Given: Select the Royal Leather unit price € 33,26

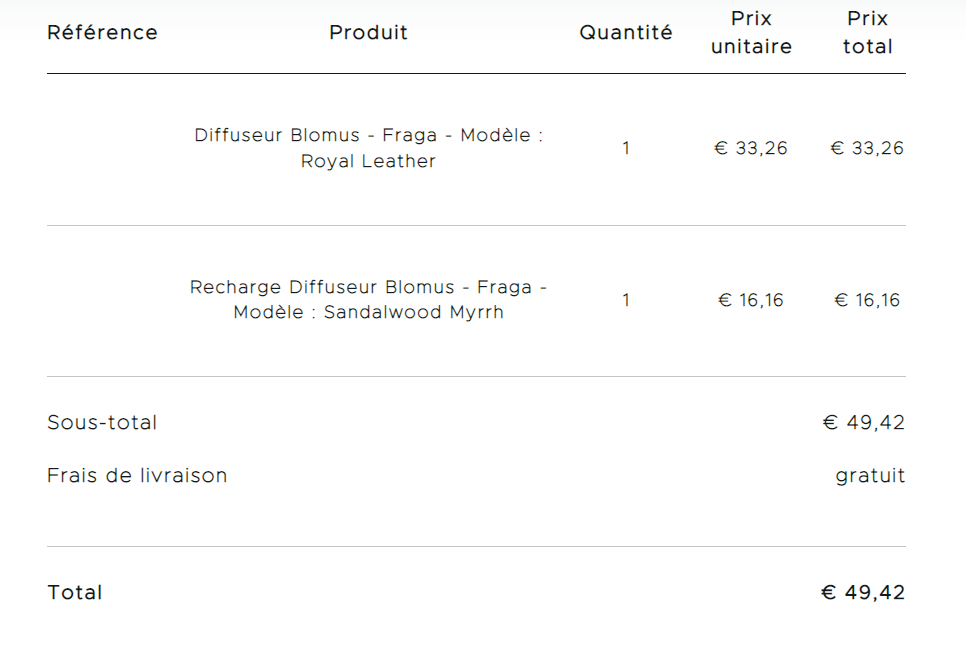Looking at the screenshot, I should pos(751,149).
